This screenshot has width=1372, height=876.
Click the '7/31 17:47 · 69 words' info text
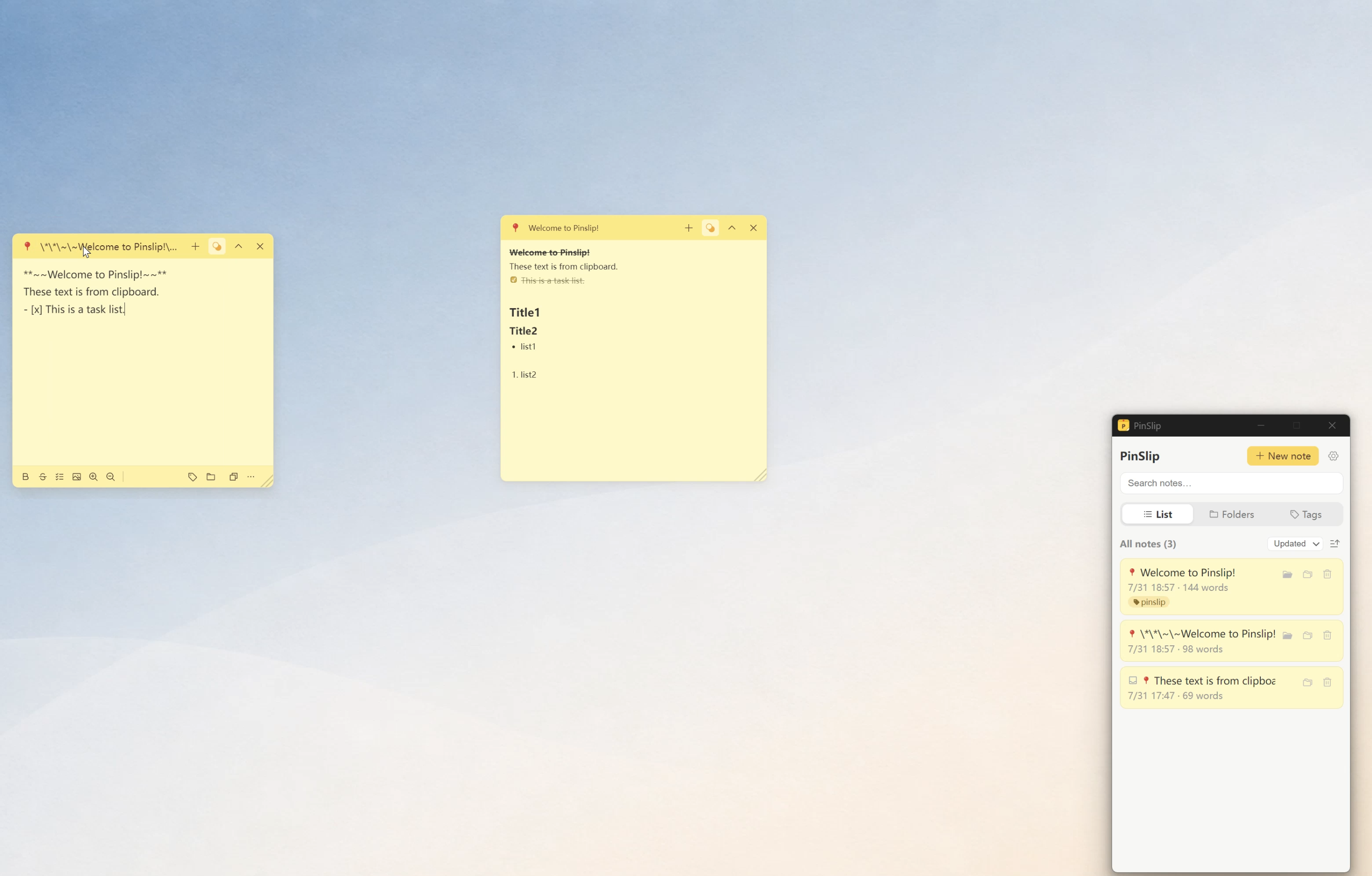point(1175,696)
